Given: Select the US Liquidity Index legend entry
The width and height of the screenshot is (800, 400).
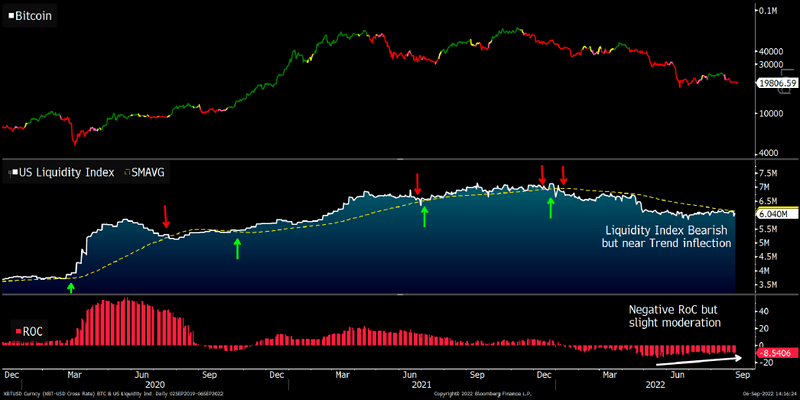Looking at the screenshot, I should click(x=62, y=172).
